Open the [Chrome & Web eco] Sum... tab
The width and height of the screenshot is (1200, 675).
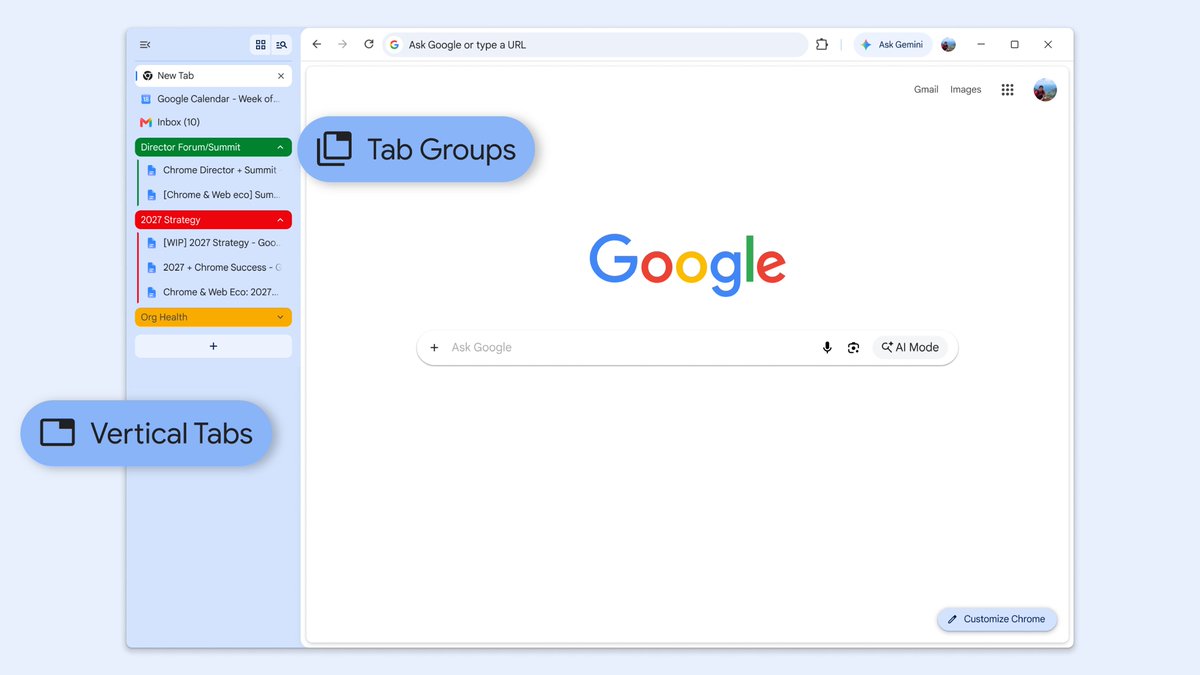click(216, 195)
